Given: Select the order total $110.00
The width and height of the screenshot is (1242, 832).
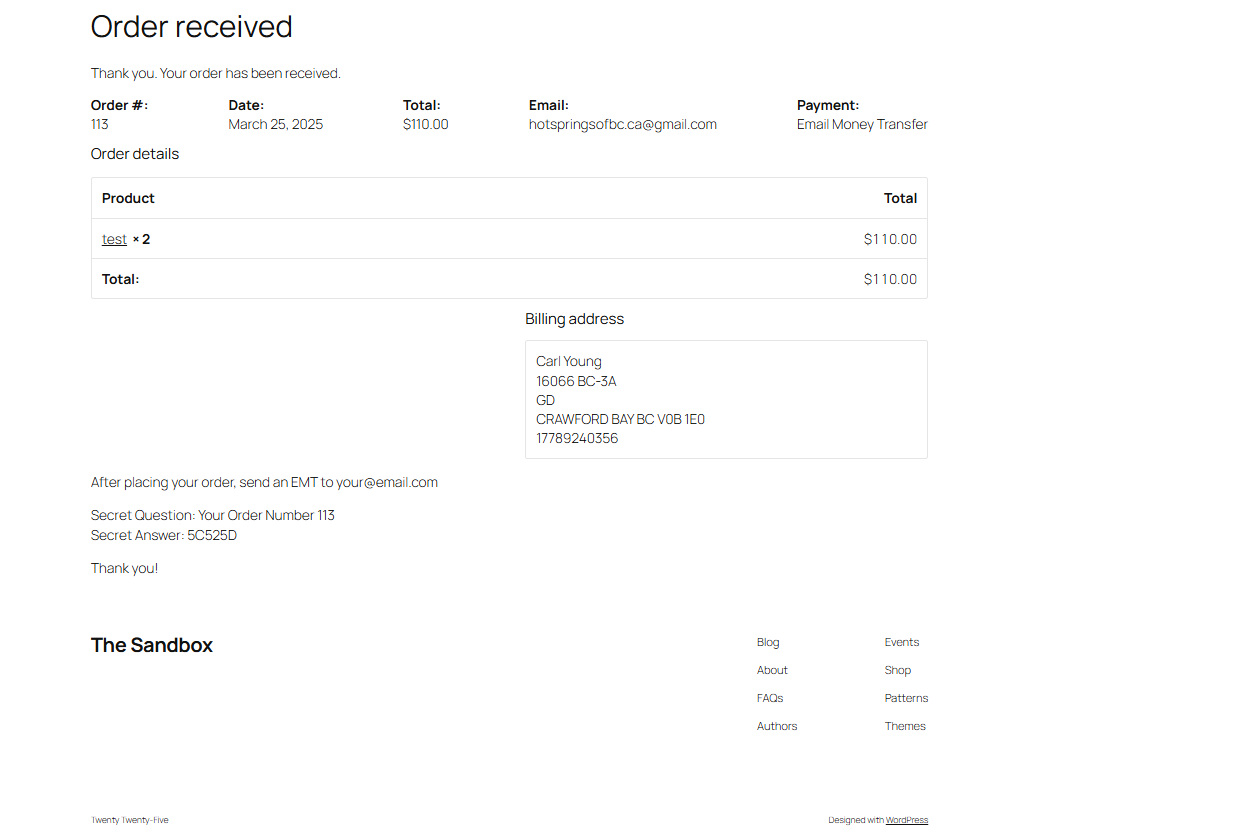Looking at the screenshot, I should 425,123.
